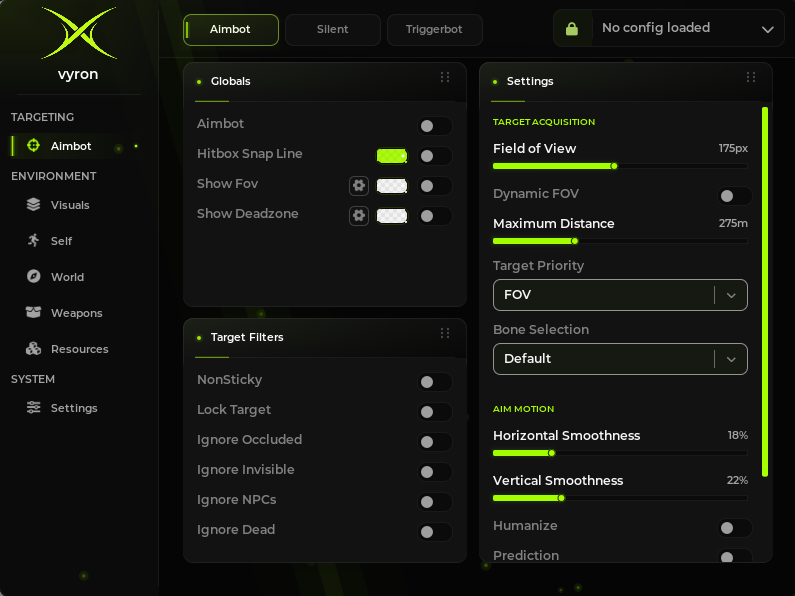Toggle Ignore Invisible
The image size is (795, 596).
[x=435, y=472]
